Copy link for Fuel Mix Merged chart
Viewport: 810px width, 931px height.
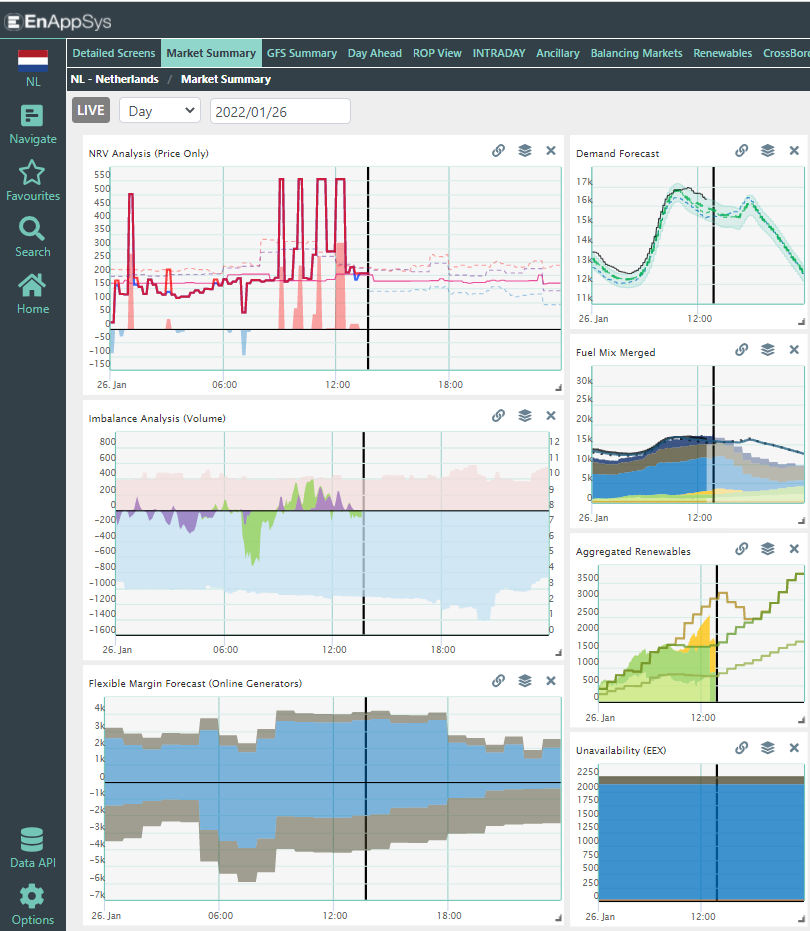[742, 350]
